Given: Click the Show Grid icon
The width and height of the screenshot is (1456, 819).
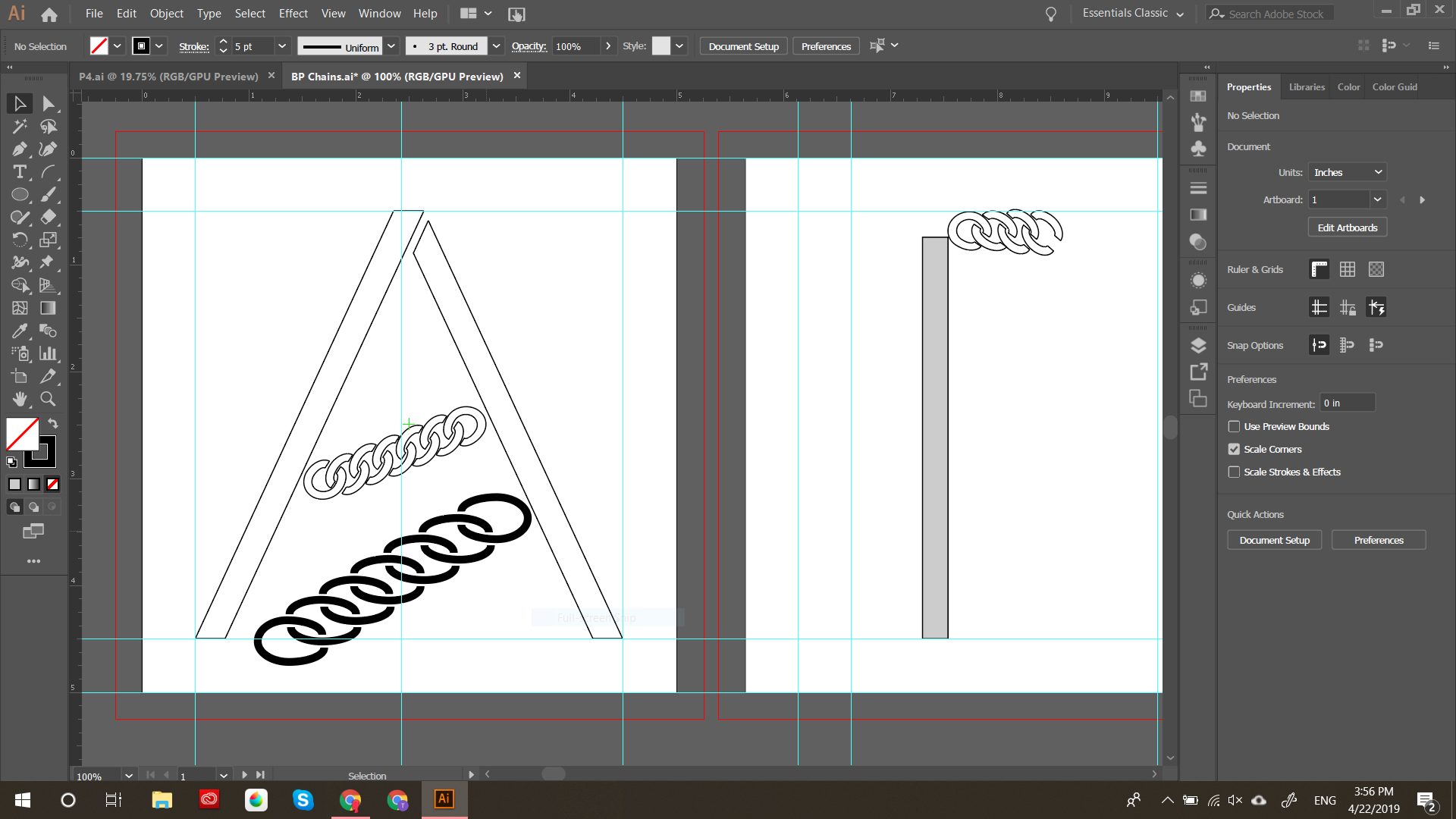Looking at the screenshot, I should click(x=1348, y=269).
